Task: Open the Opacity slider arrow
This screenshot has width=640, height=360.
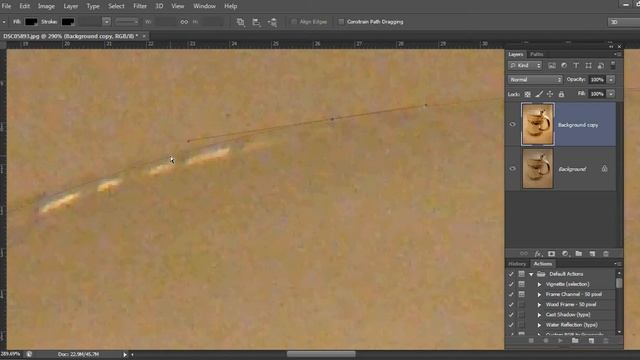Action: tap(611, 80)
